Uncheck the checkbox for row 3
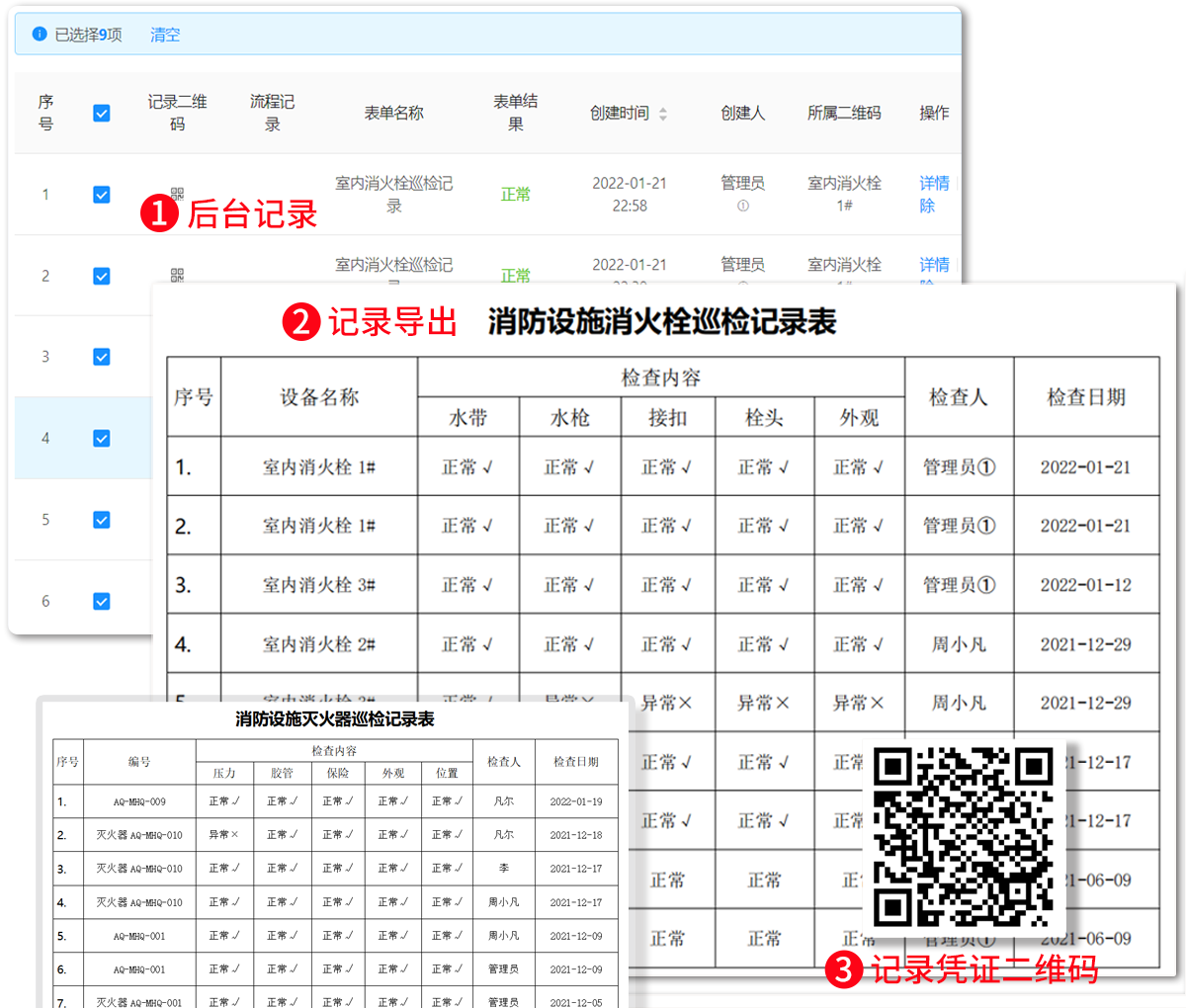The width and height of the screenshot is (1186, 1008). coord(102,357)
